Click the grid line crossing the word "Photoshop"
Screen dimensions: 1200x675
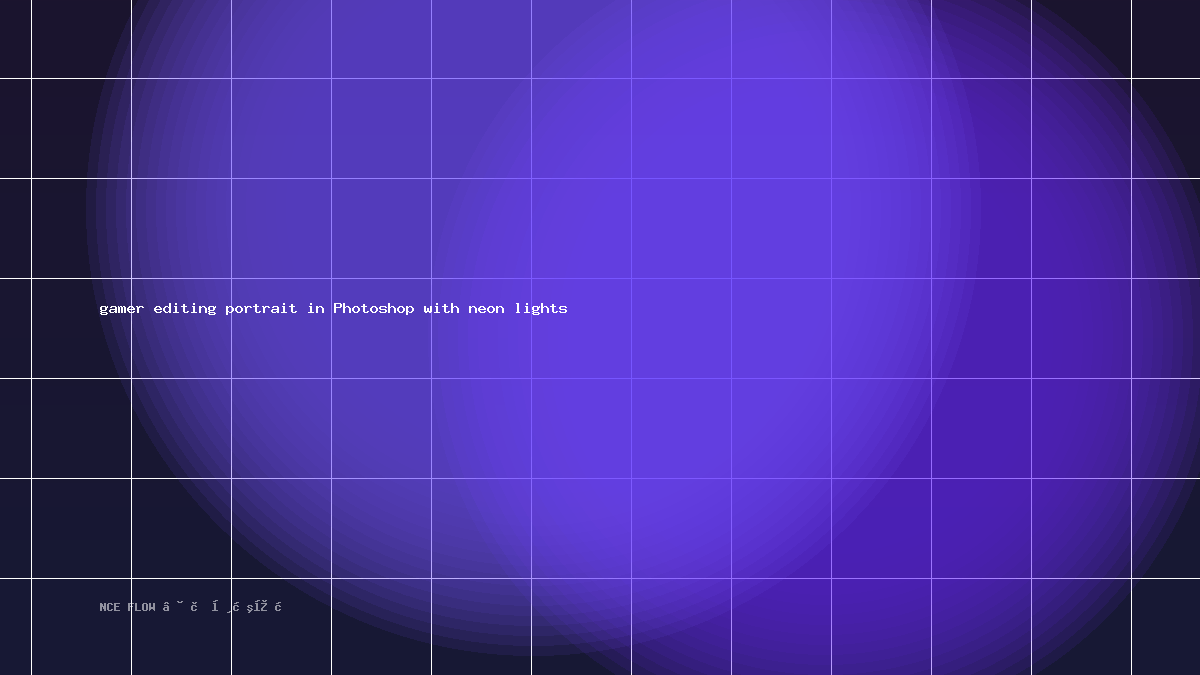point(331,308)
